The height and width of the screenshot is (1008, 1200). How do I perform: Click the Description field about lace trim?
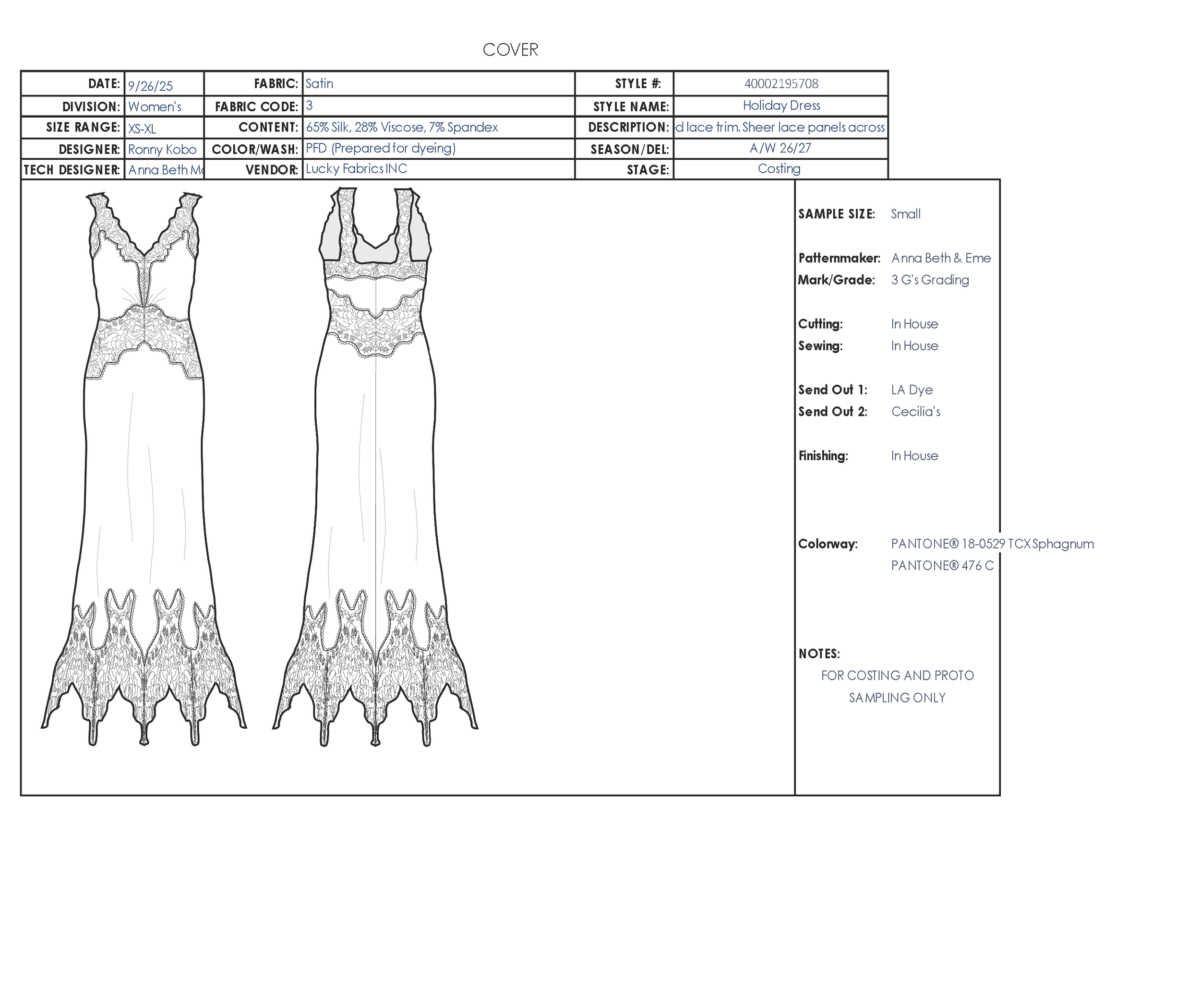point(780,128)
